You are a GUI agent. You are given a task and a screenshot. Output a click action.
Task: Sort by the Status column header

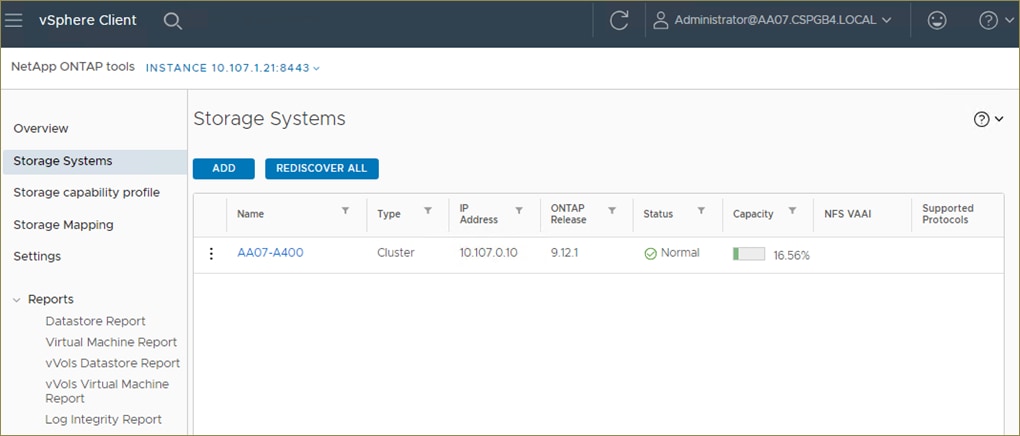click(x=658, y=213)
